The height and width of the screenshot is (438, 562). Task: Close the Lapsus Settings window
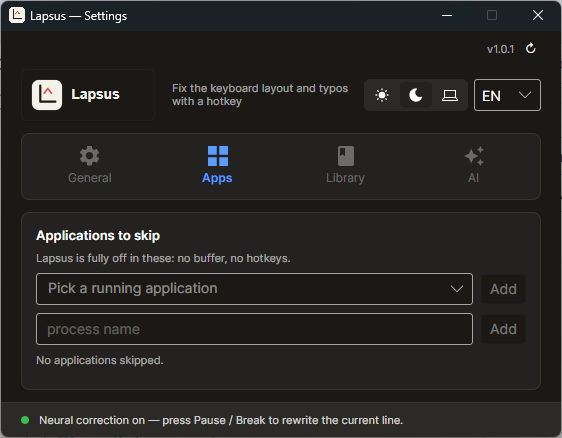pos(538,15)
